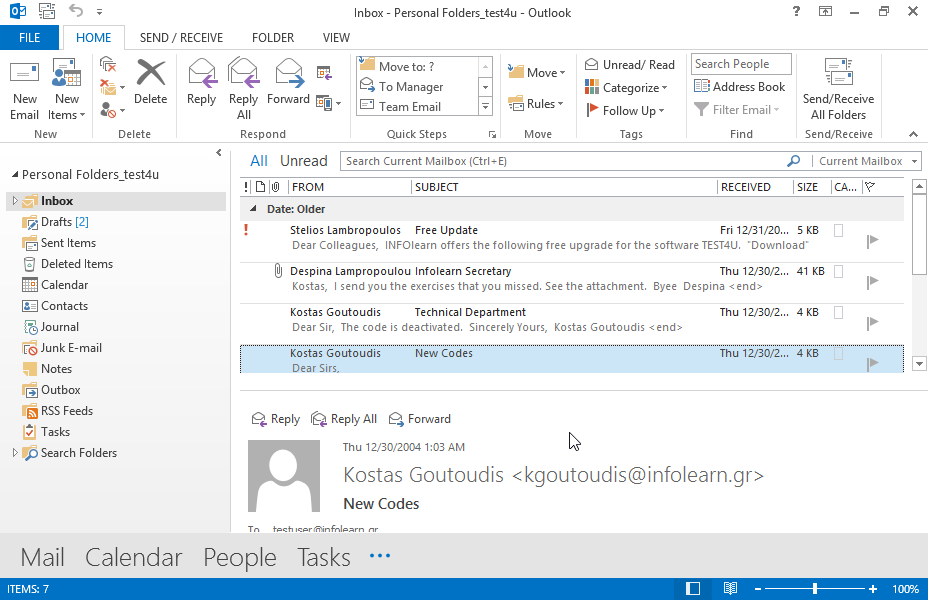Open the New Items menu

(x=66, y=89)
